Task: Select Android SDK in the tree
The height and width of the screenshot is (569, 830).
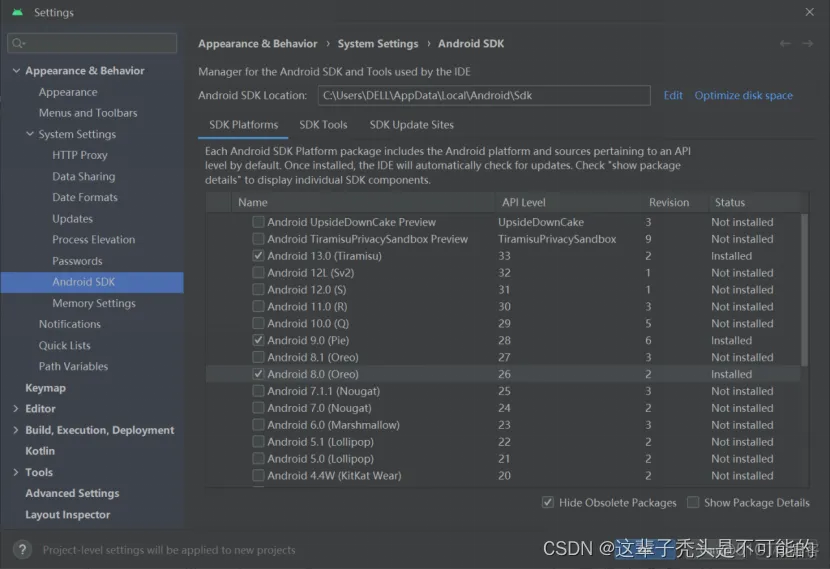Action: (x=92, y=282)
